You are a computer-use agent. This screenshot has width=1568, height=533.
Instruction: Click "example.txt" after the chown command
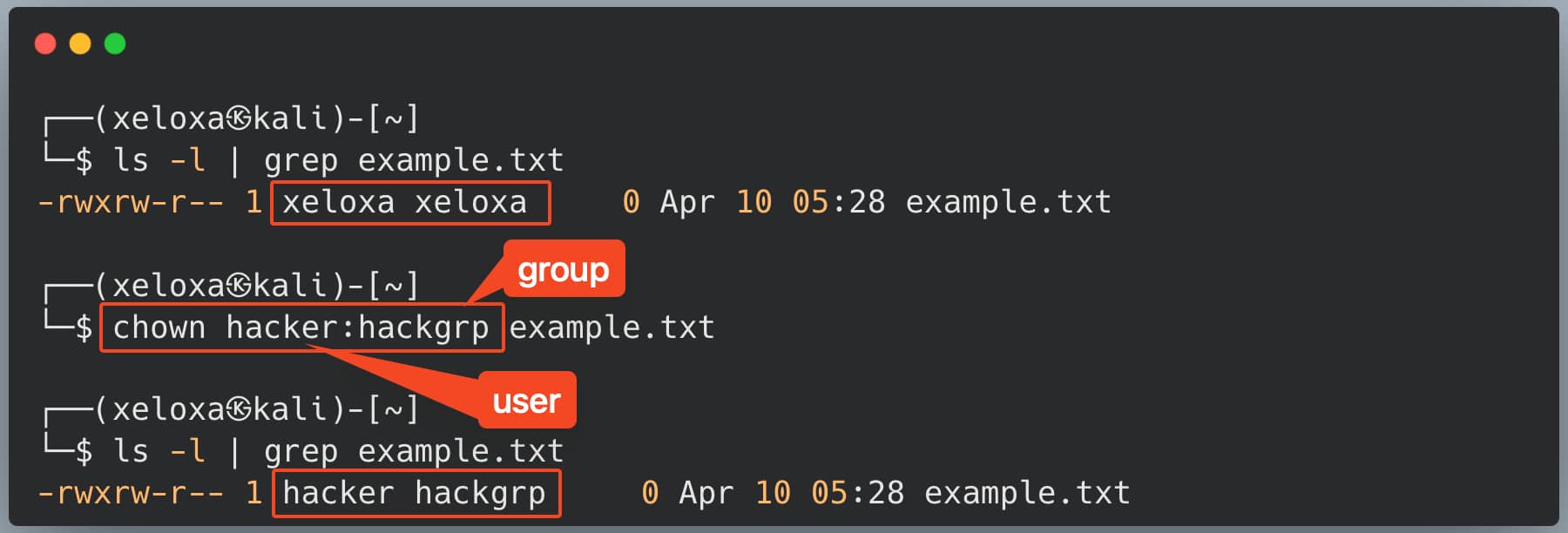point(612,328)
